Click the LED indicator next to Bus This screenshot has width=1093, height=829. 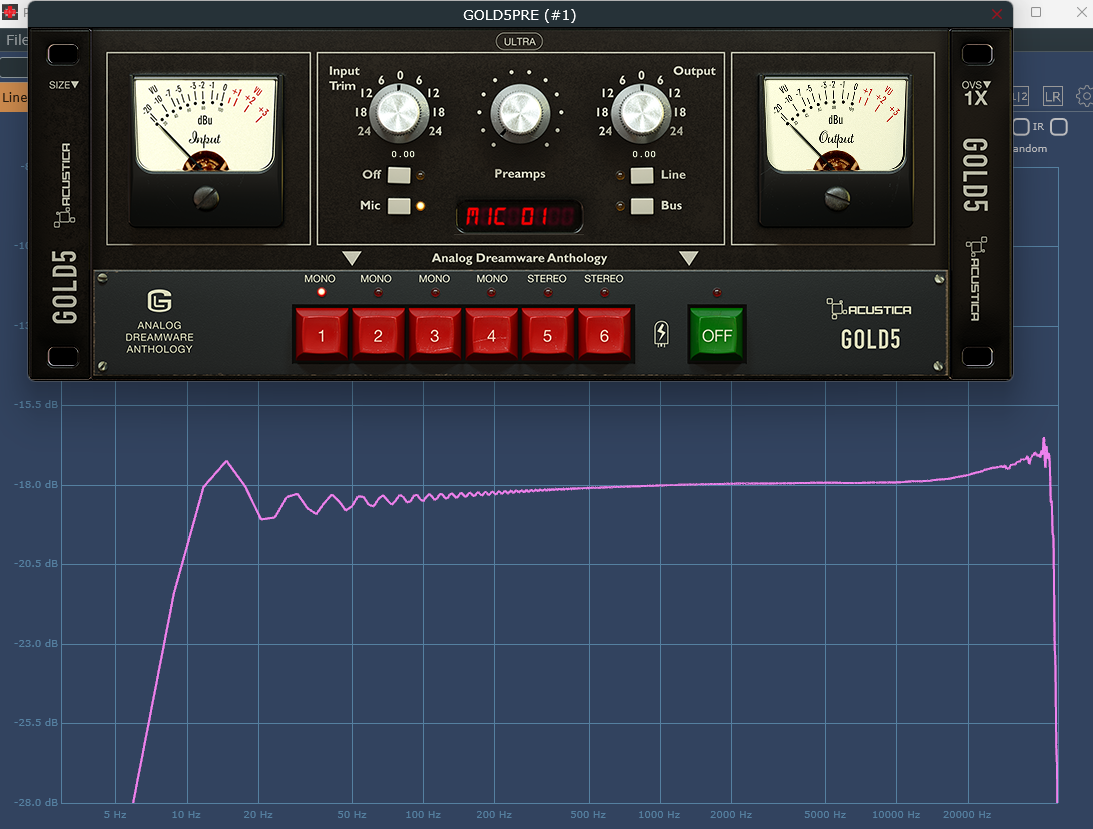click(x=620, y=206)
